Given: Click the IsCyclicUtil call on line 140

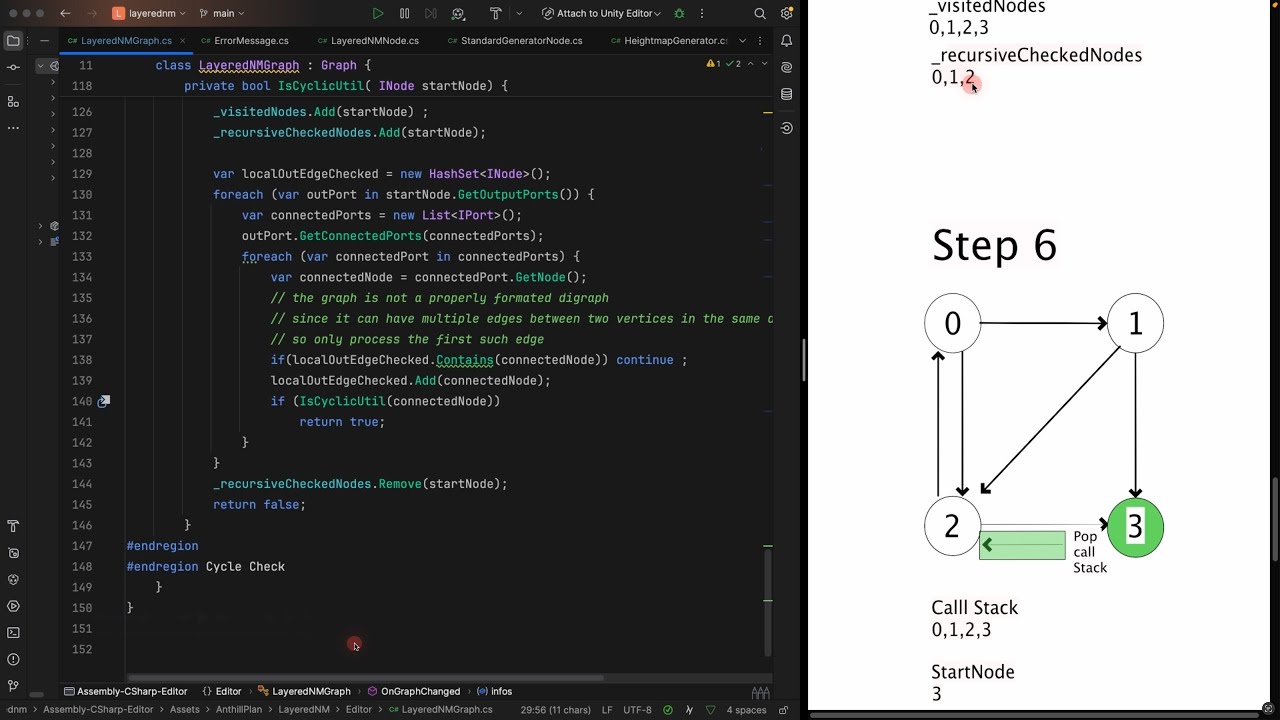Looking at the screenshot, I should tap(342, 401).
